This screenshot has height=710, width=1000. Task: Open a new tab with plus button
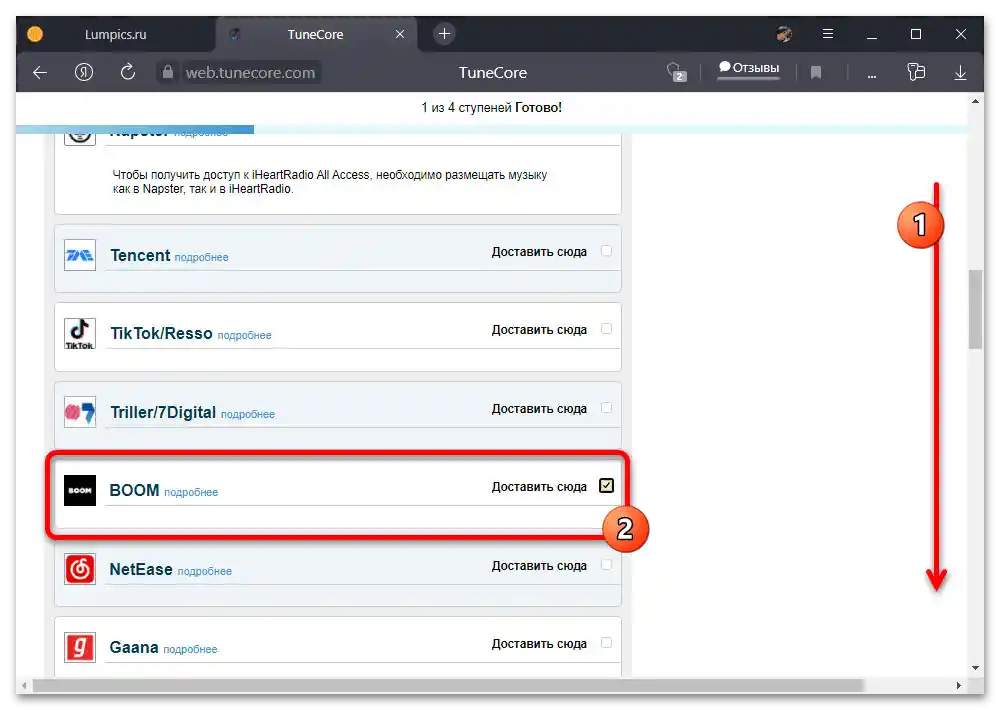point(445,34)
